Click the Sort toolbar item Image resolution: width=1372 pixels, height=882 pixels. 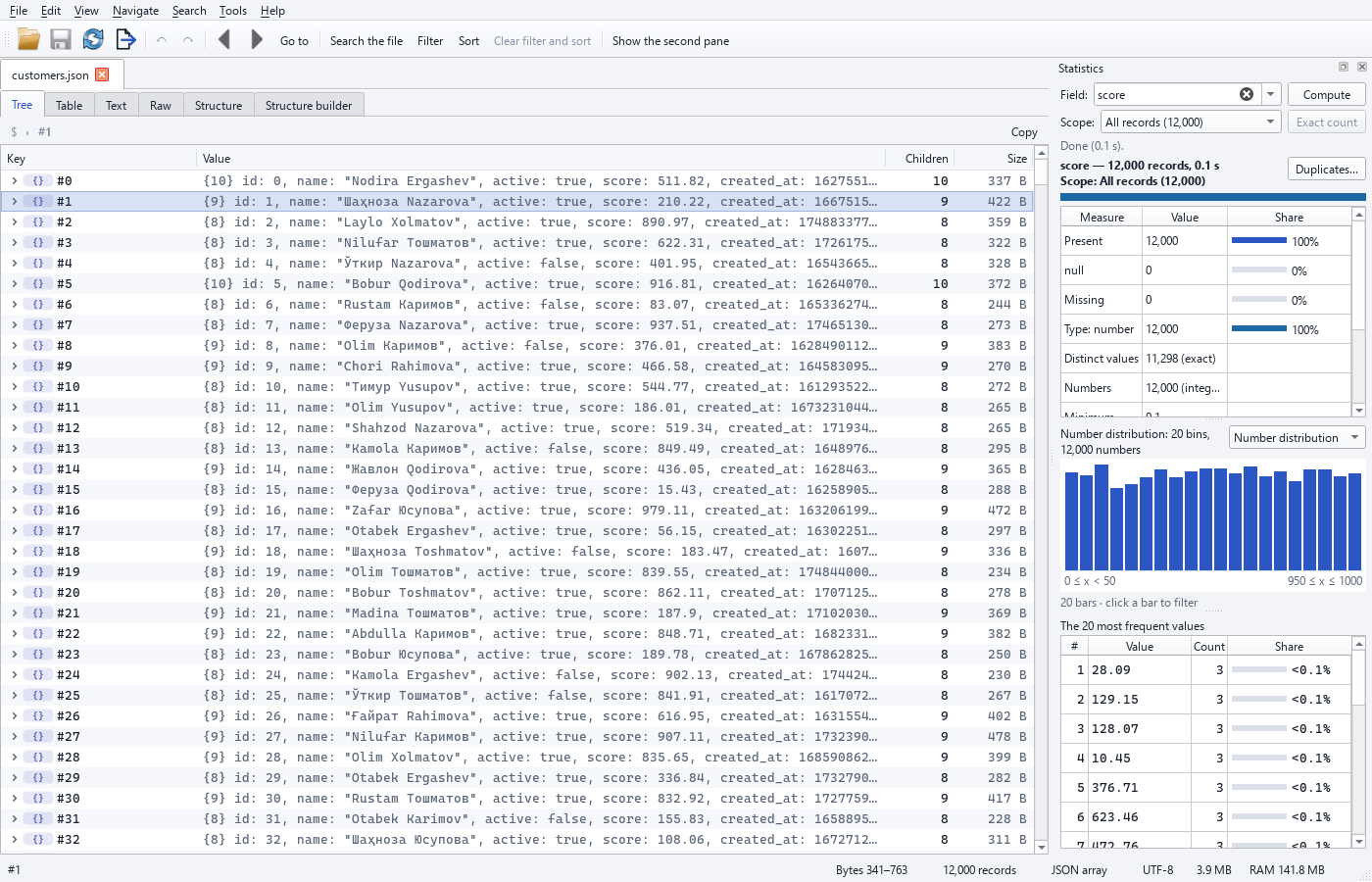[x=468, y=40]
